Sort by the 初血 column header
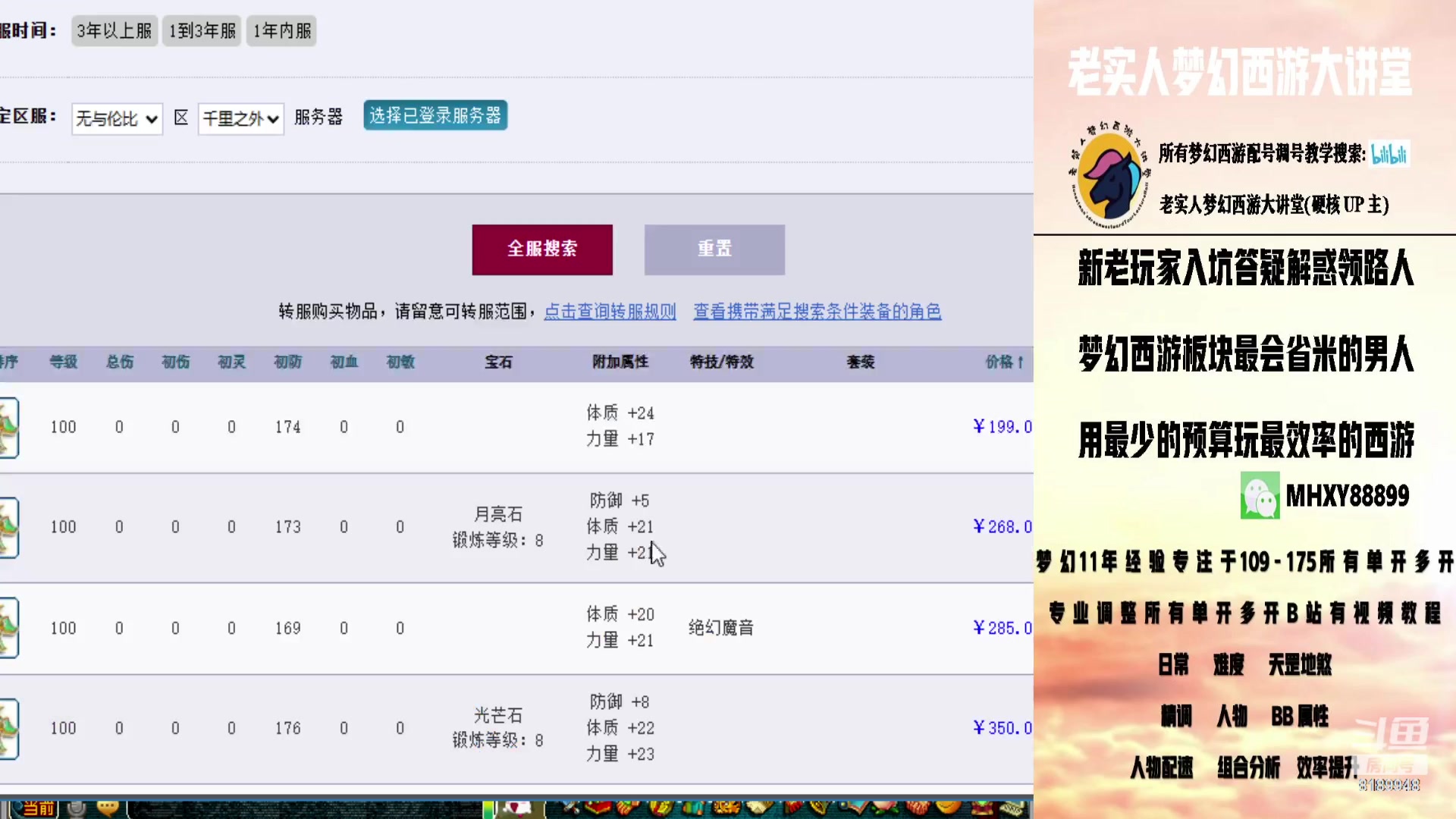 click(x=344, y=362)
